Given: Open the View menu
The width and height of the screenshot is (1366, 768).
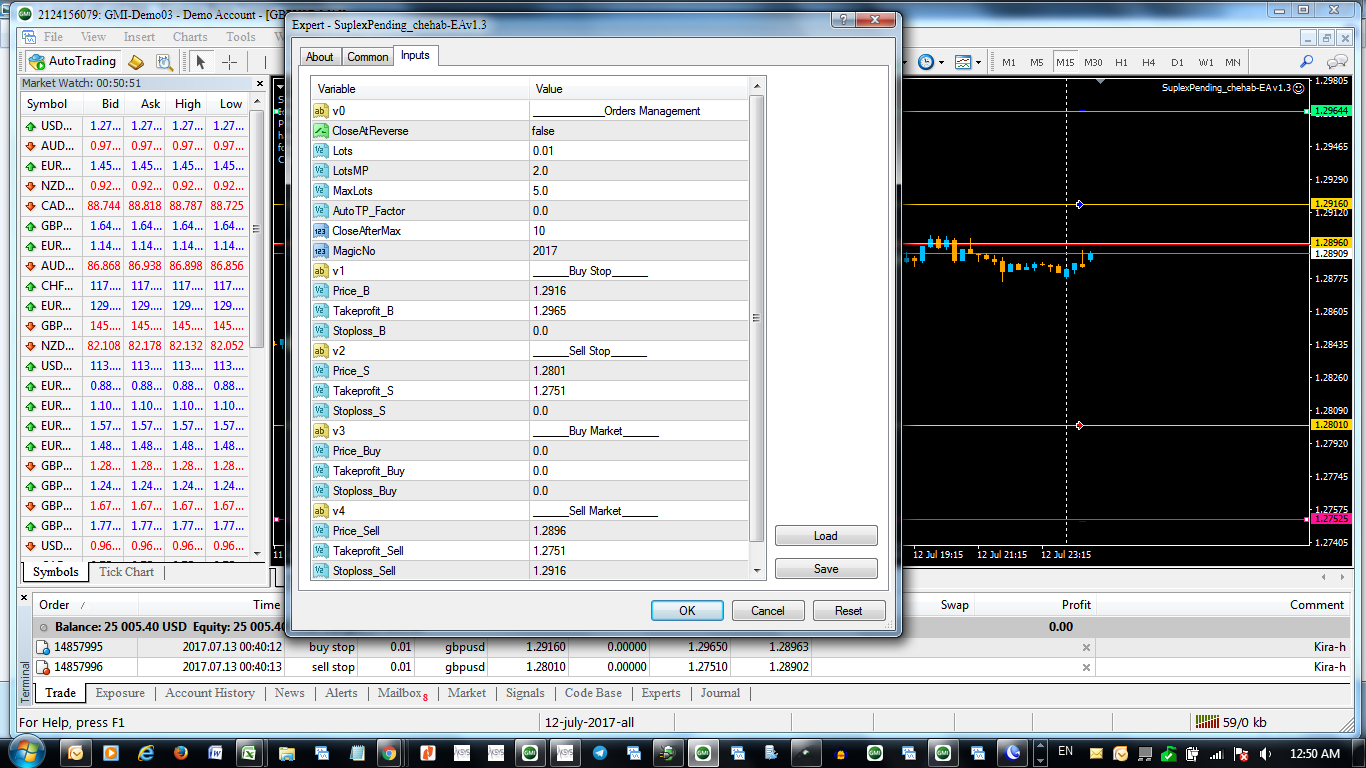Looking at the screenshot, I should pyautogui.click(x=93, y=37).
